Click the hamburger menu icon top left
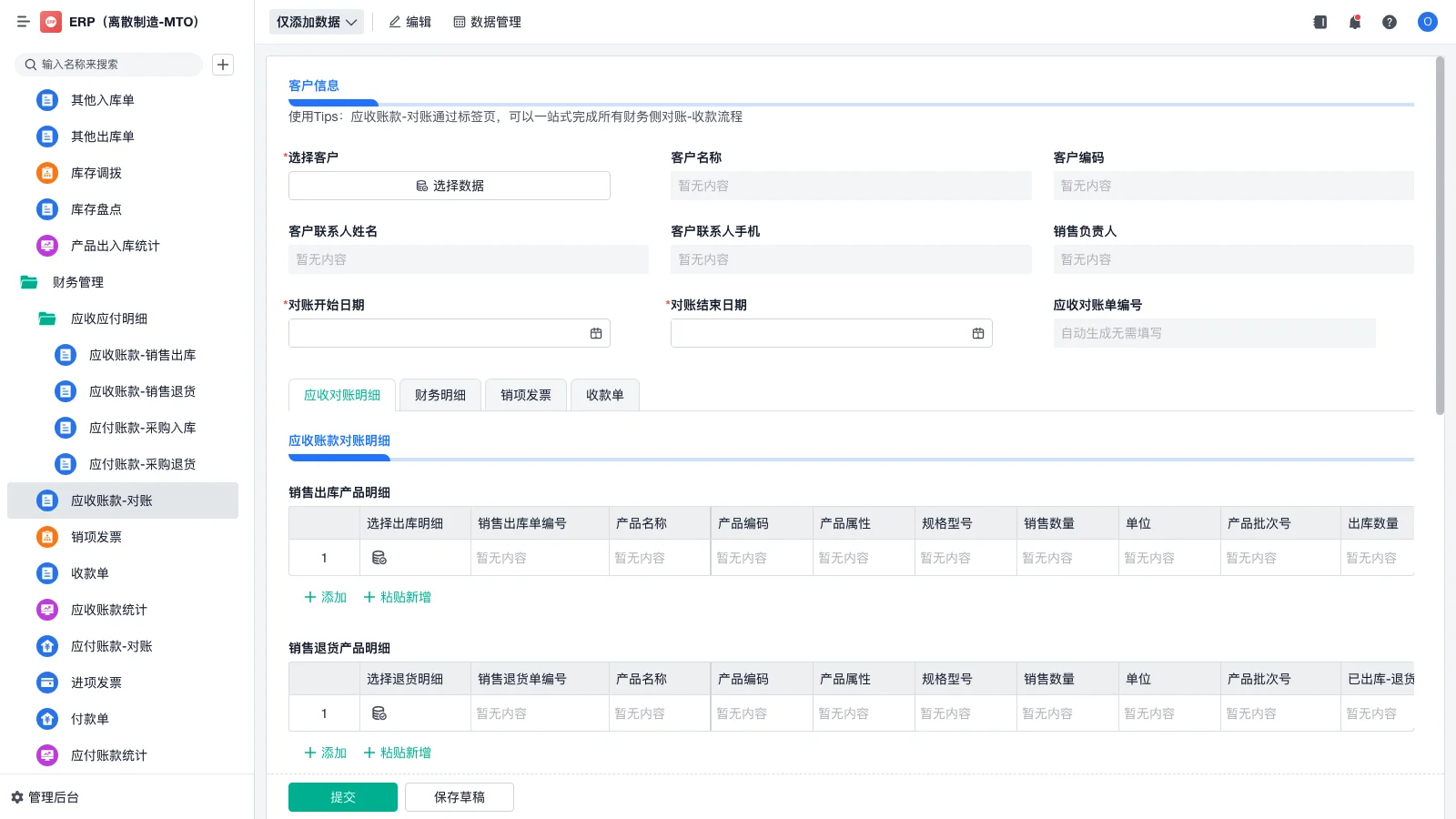The image size is (1456, 819). click(x=24, y=22)
